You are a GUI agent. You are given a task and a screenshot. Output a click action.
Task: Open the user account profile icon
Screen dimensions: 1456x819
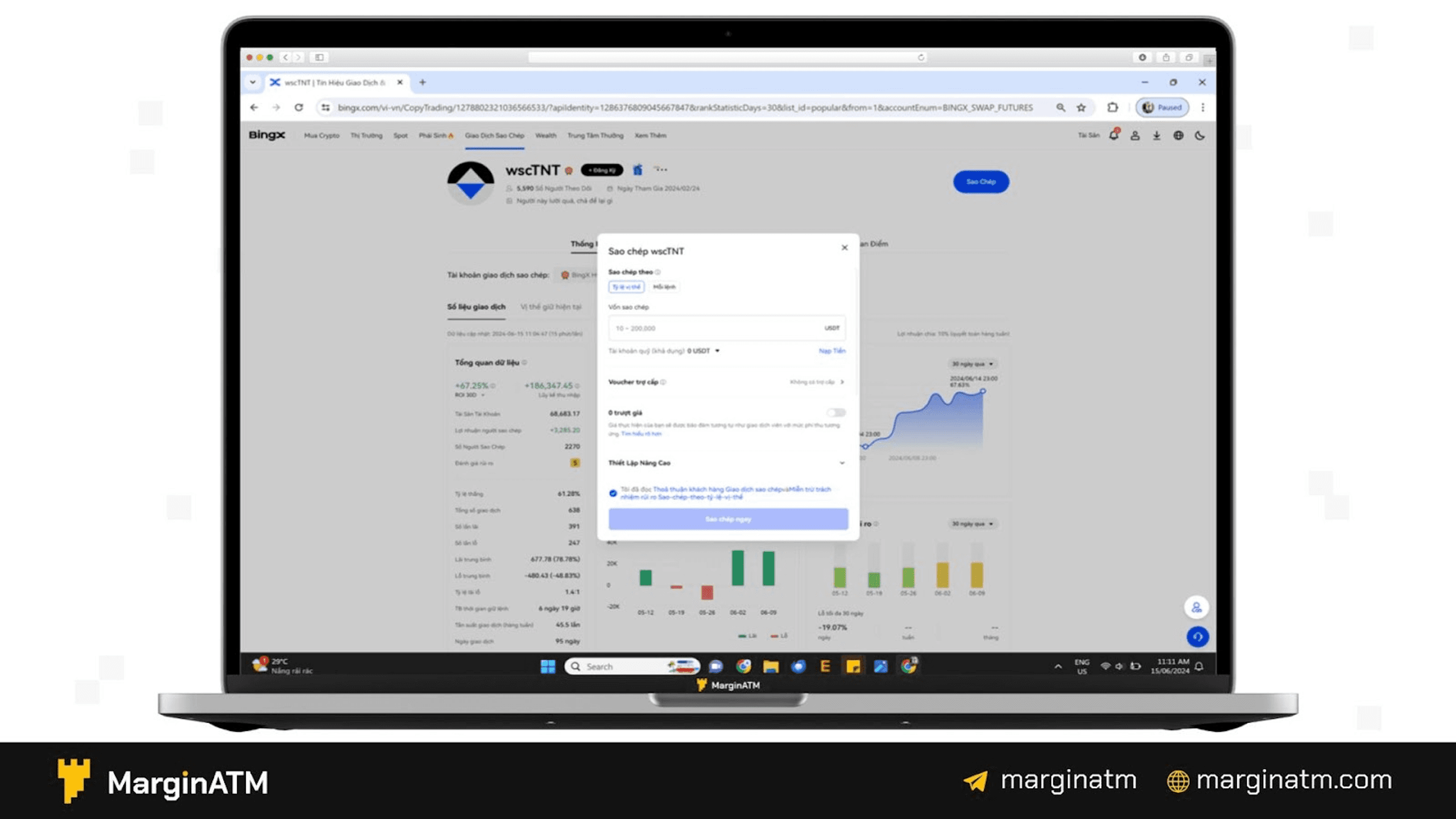point(1135,136)
